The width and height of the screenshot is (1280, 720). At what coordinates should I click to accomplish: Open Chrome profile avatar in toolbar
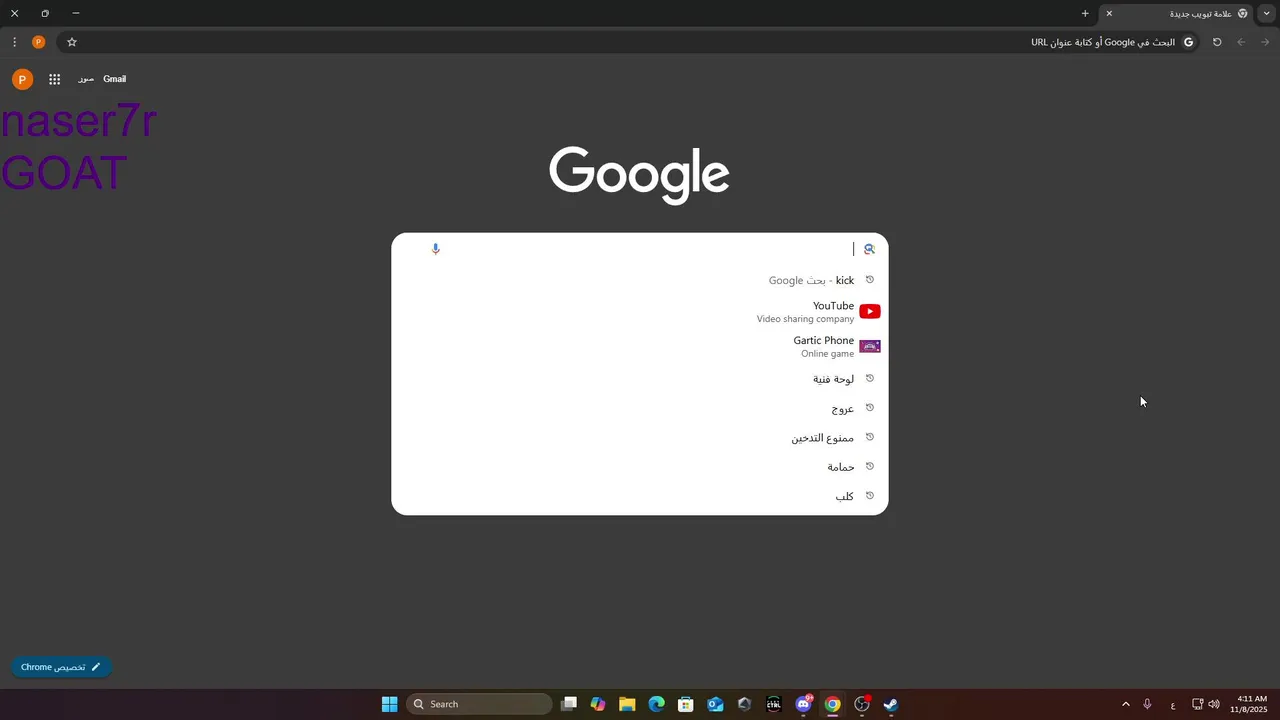[x=39, y=42]
